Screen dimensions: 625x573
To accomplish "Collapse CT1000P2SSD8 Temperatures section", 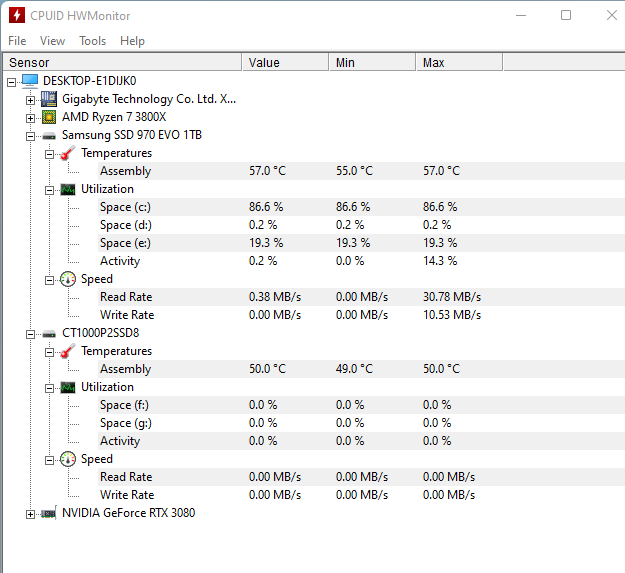I will 49,353.
